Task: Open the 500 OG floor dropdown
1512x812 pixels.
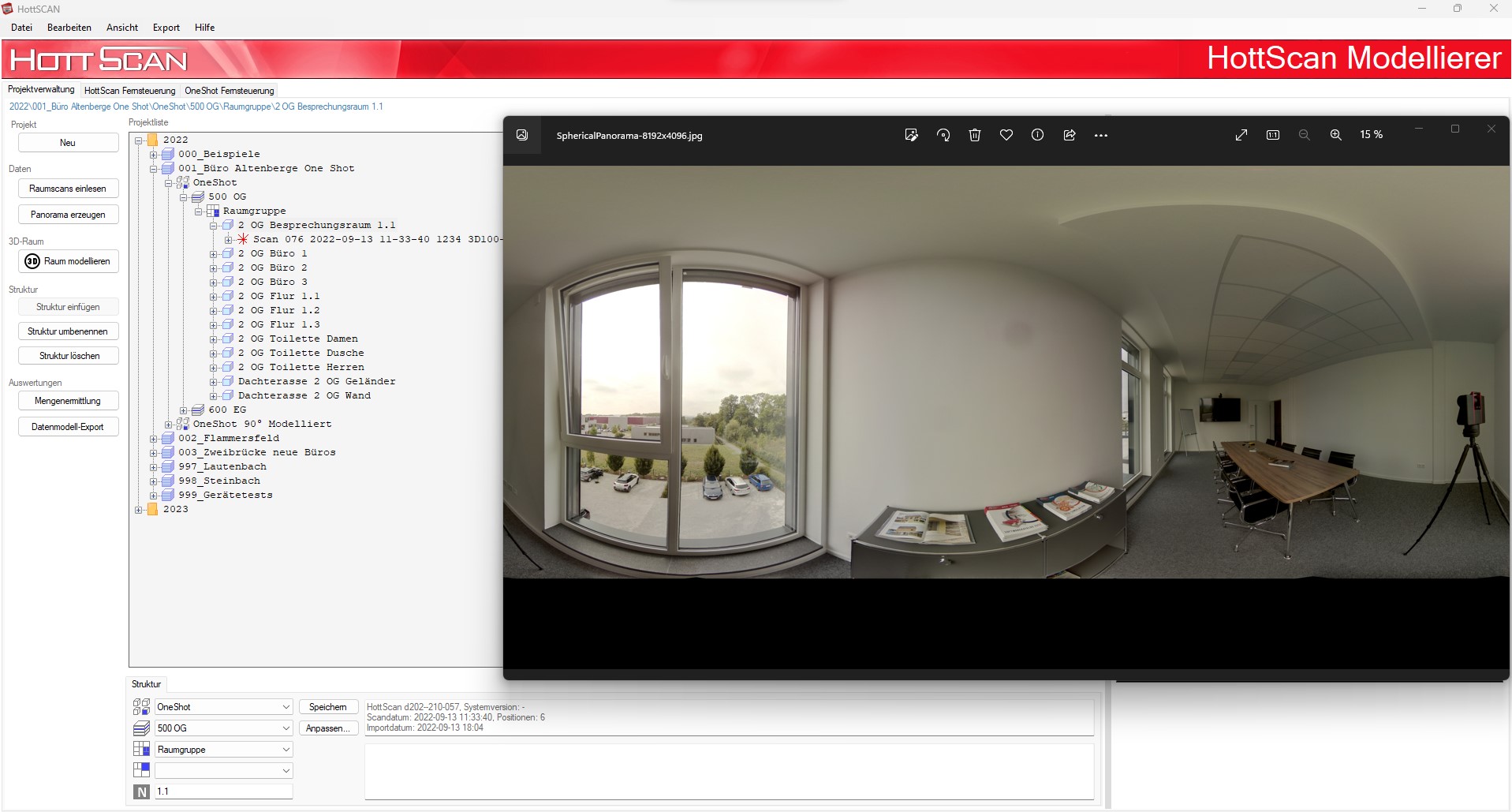Action: (x=286, y=728)
